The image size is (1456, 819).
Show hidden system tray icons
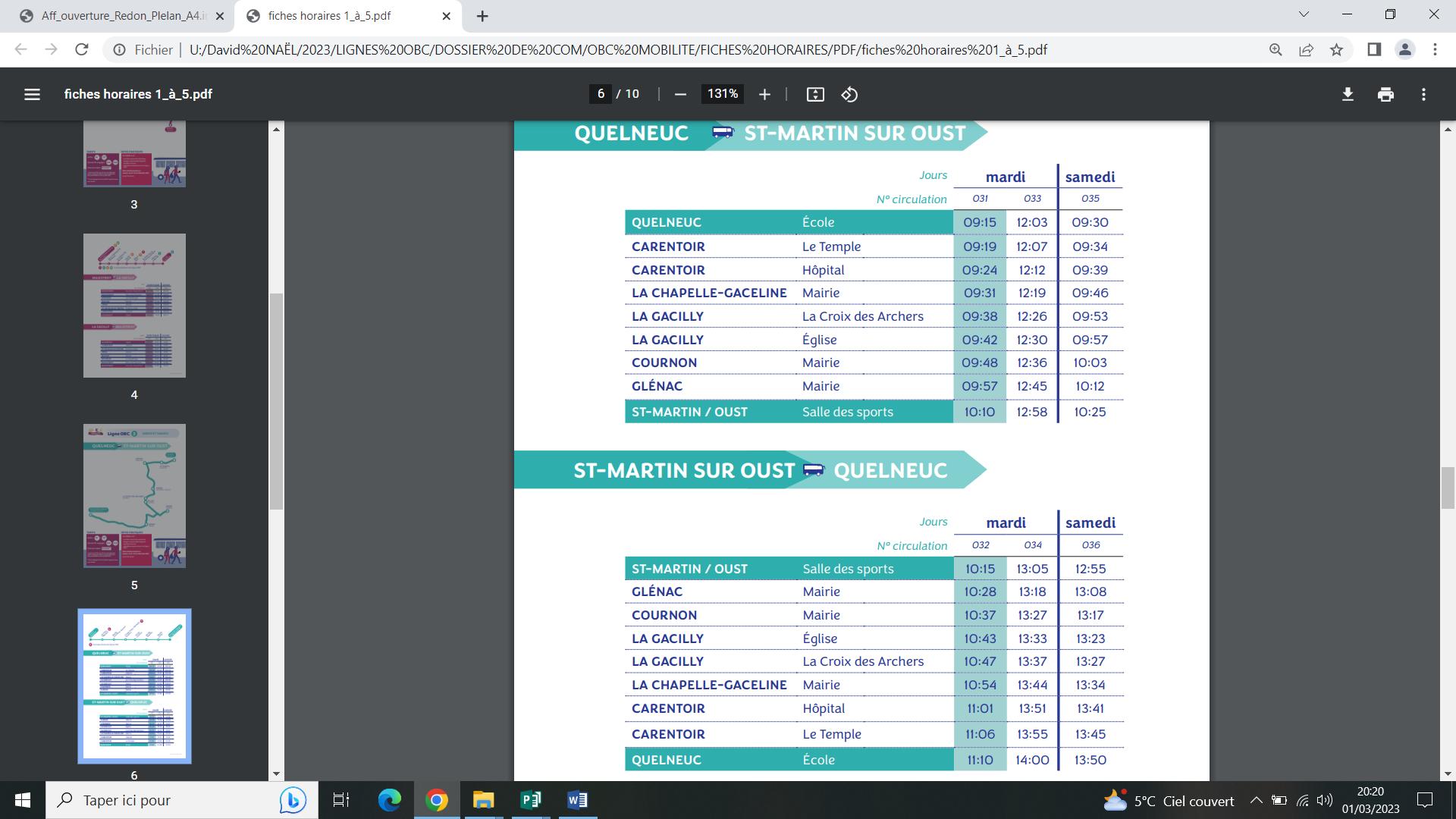point(1256,800)
